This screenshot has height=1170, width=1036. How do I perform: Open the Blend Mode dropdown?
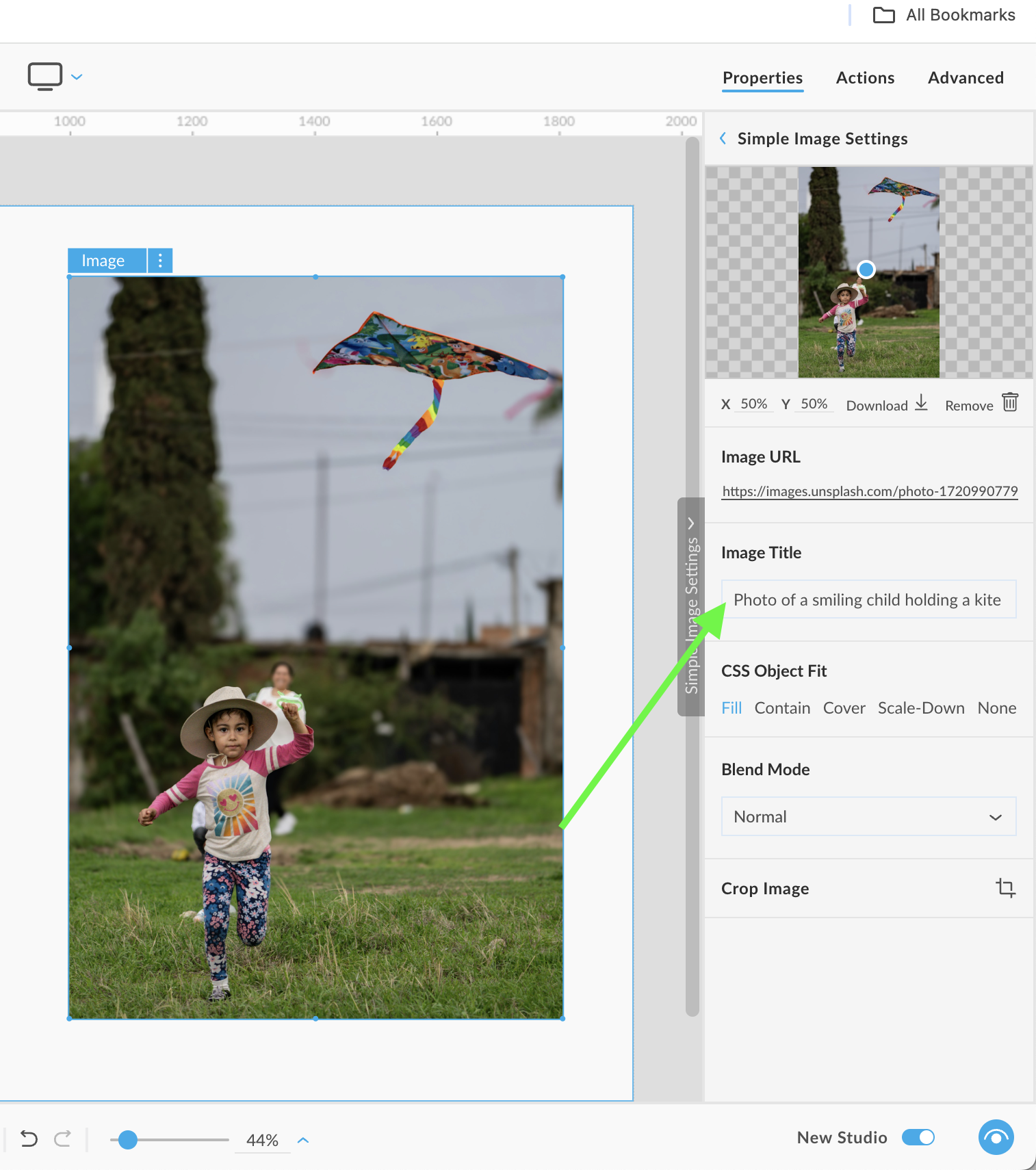pos(868,816)
